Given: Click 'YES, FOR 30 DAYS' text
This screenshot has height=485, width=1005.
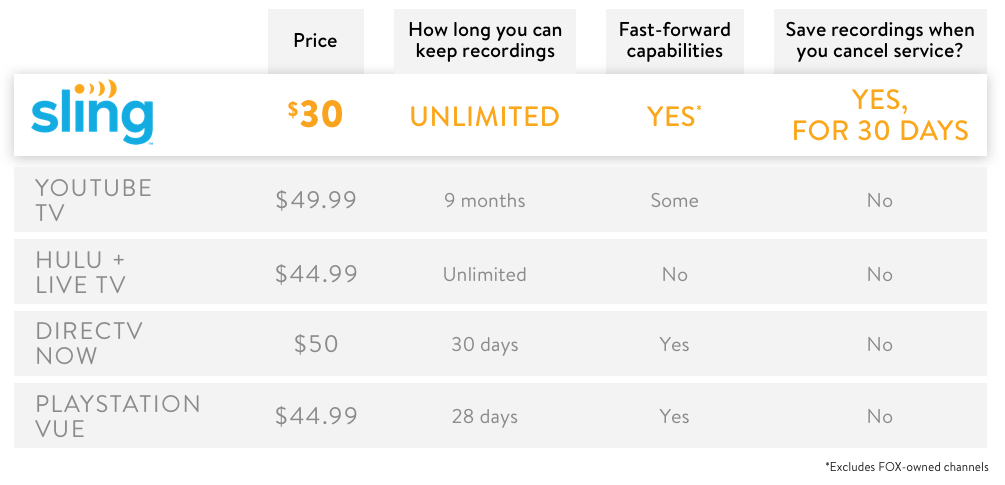Looking at the screenshot, I should pyautogui.click(x=880, y=115).
